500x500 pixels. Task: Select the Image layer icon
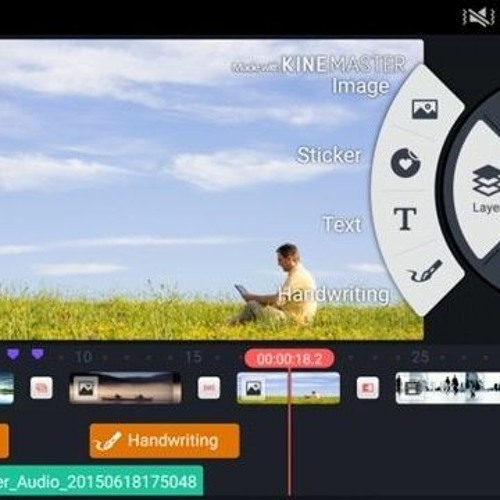click(425, 109)
